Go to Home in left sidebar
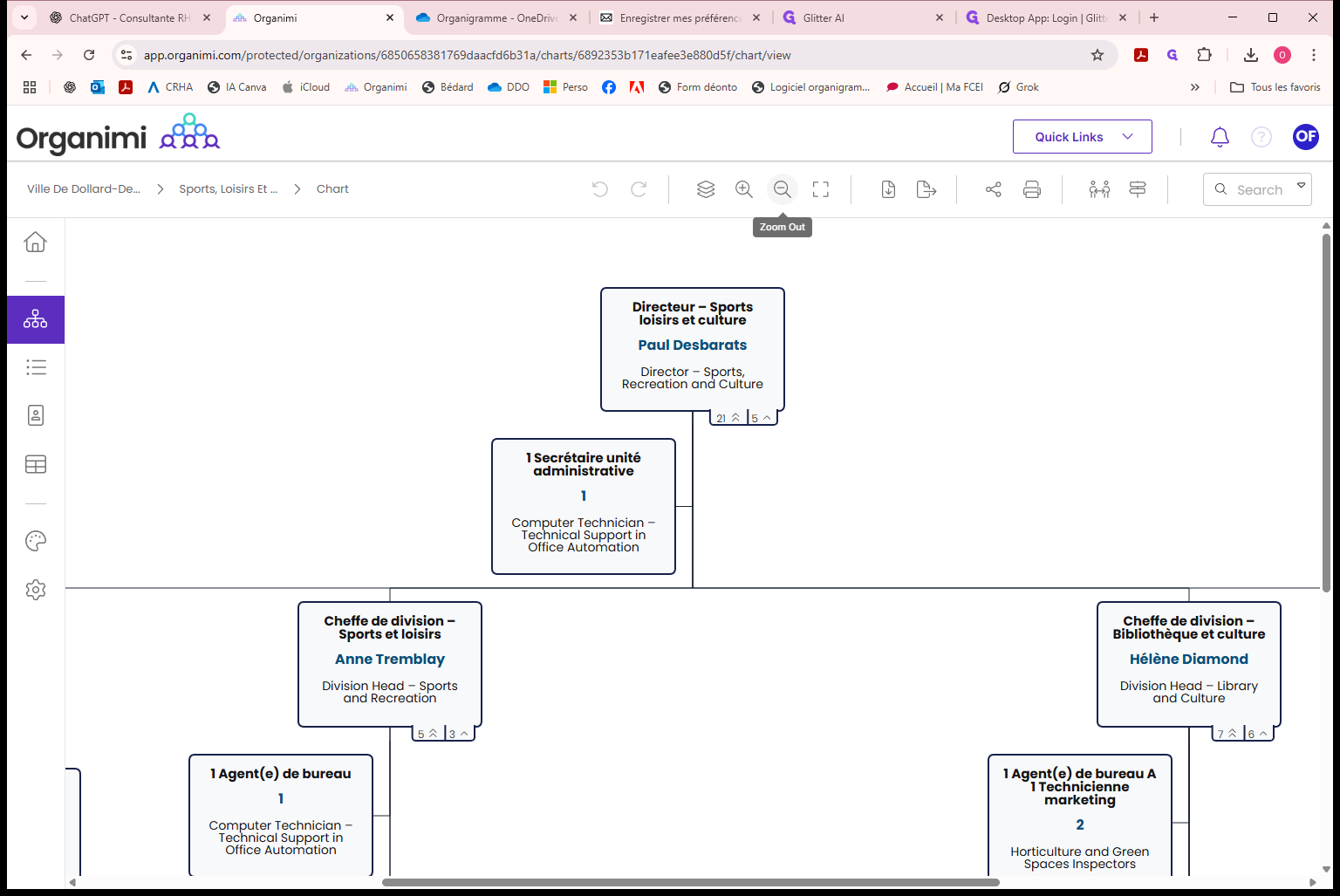The height and width of the screenshot is (896, 1340). pos(36,242)
